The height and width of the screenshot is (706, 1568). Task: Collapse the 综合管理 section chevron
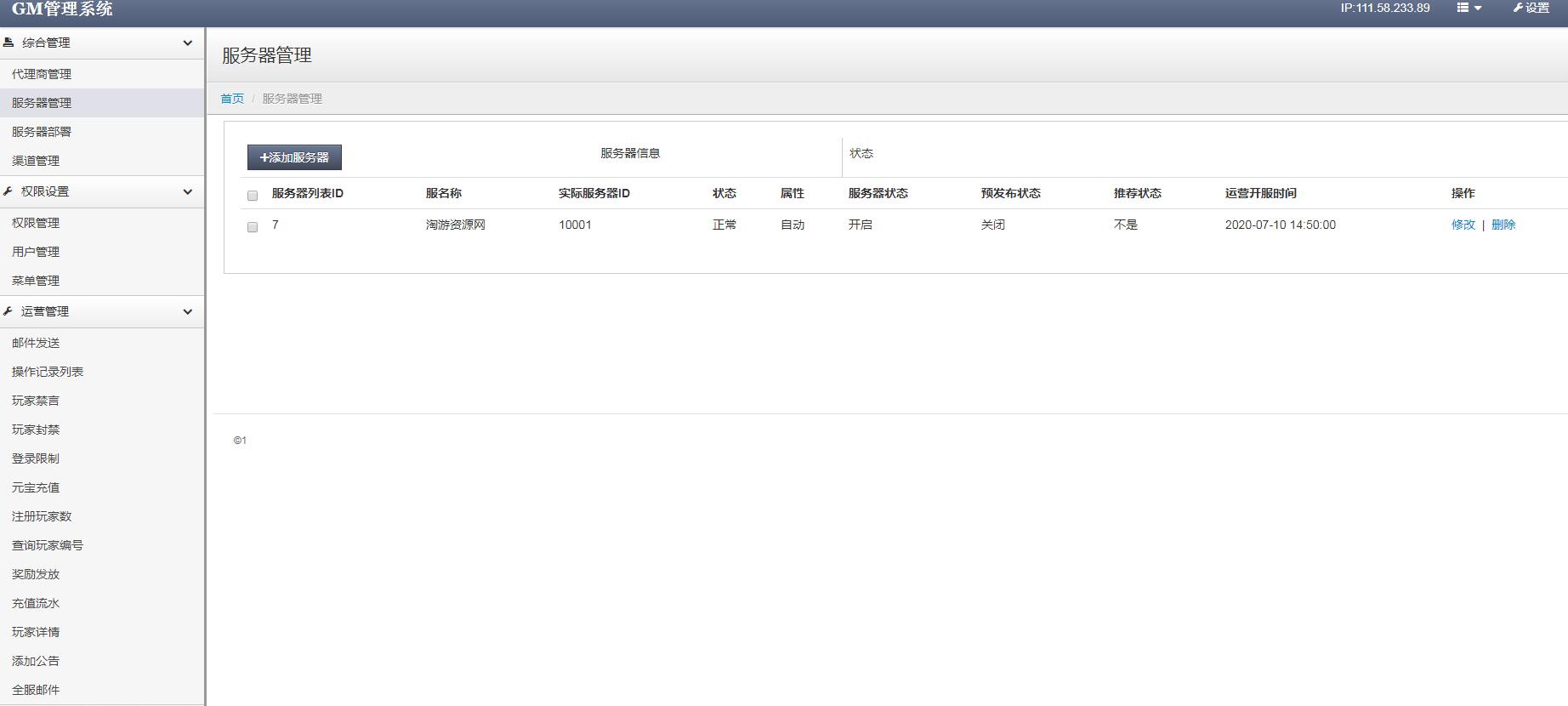click(x=188, y=43)
